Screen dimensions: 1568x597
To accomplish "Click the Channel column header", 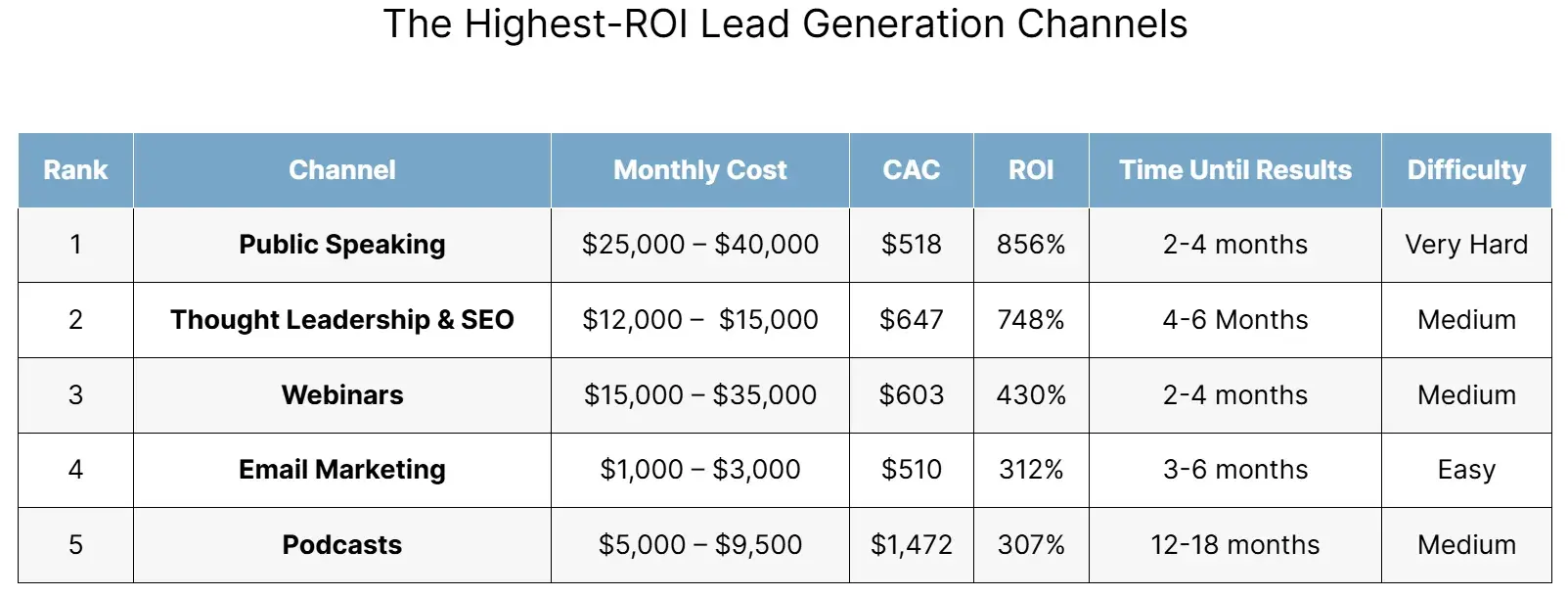I will tap(341, 170).
